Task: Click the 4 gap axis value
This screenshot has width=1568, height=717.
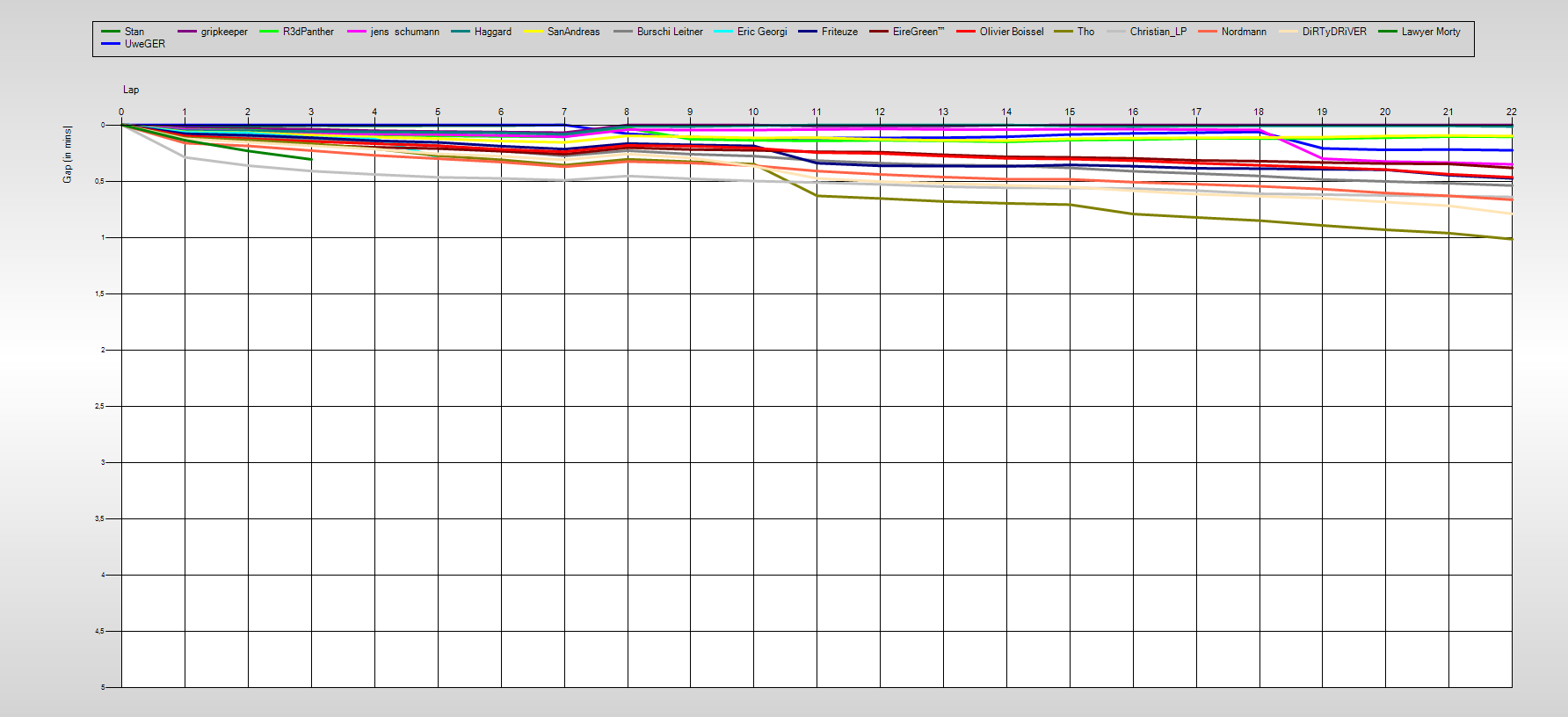Action: coord(103,575)
